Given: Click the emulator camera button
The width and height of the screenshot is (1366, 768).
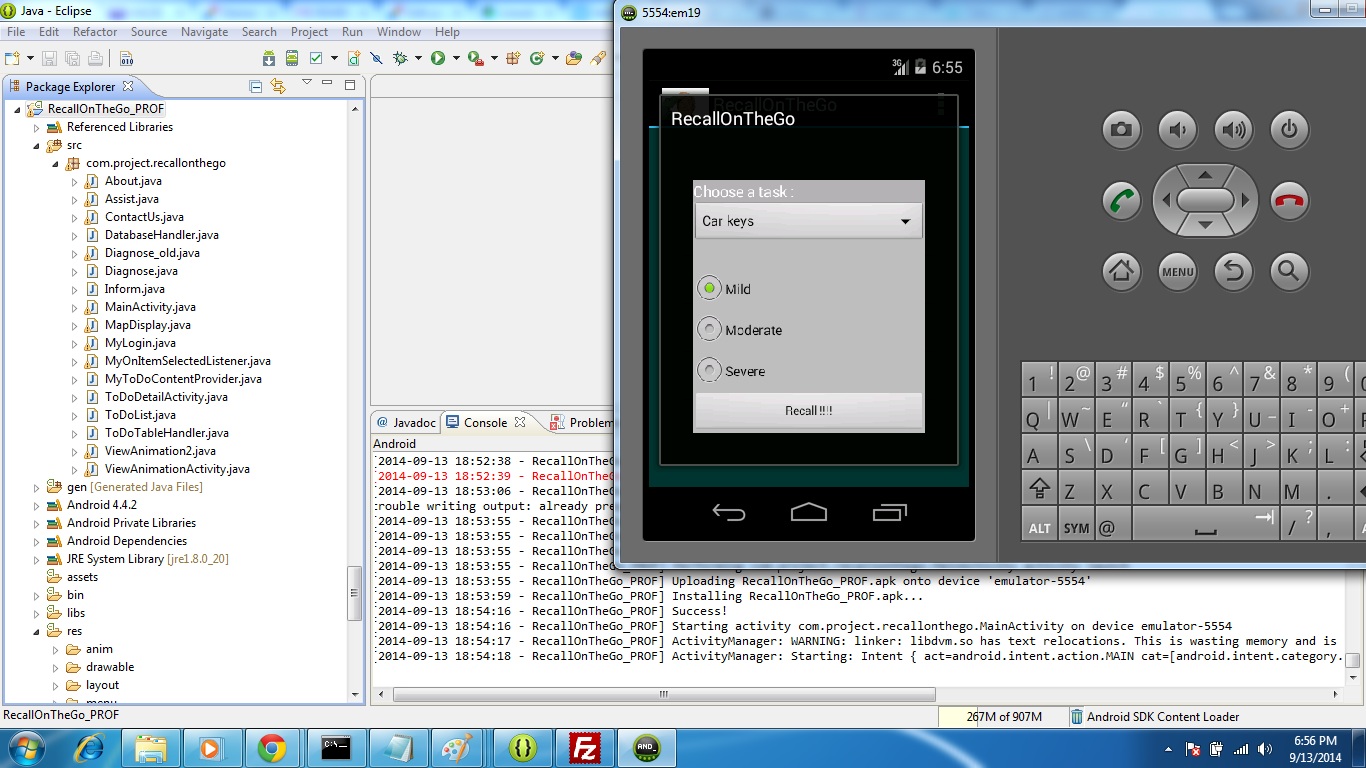Looking at the screenshot, I should tap(1122, 129).
